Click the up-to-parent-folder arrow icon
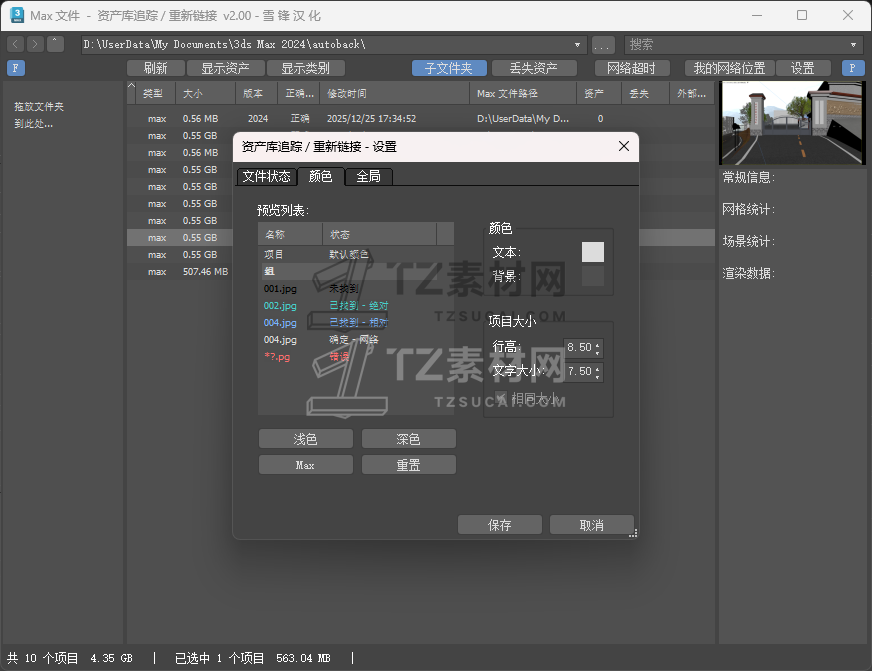This screenshot has width=872, height=671. 54,43
